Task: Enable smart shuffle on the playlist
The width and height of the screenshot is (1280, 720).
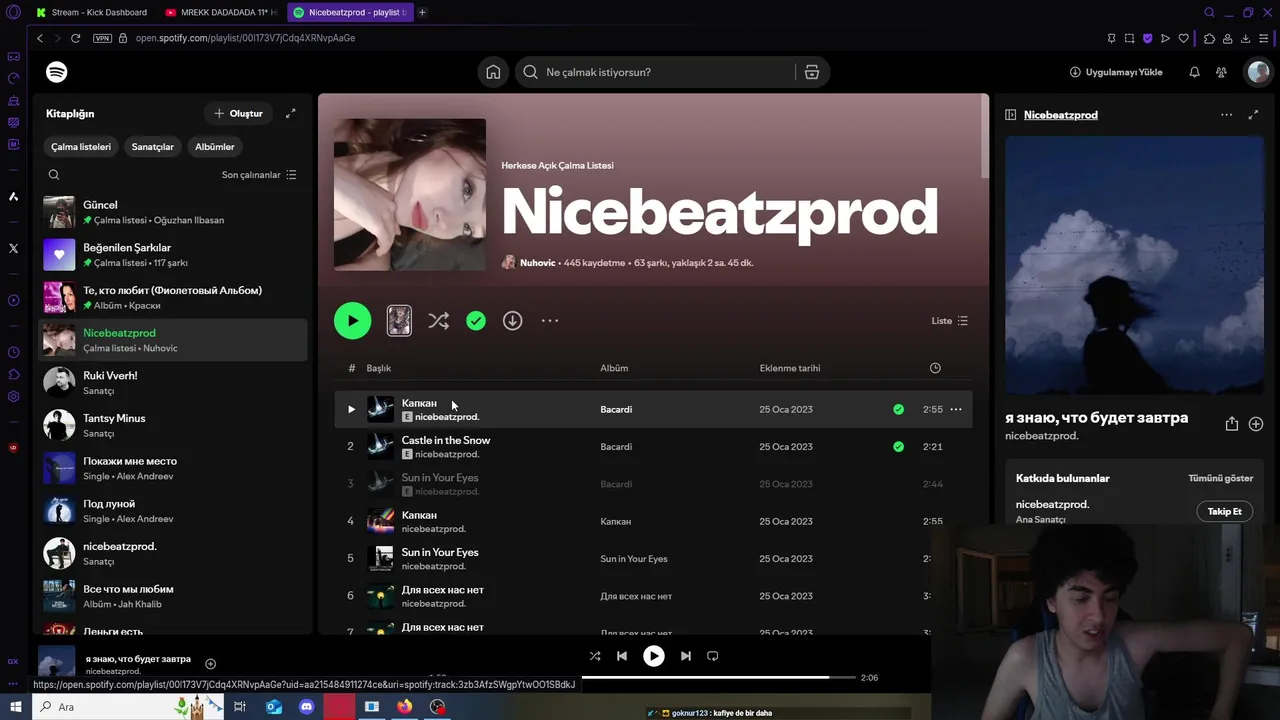Action: tap(438, 321)
